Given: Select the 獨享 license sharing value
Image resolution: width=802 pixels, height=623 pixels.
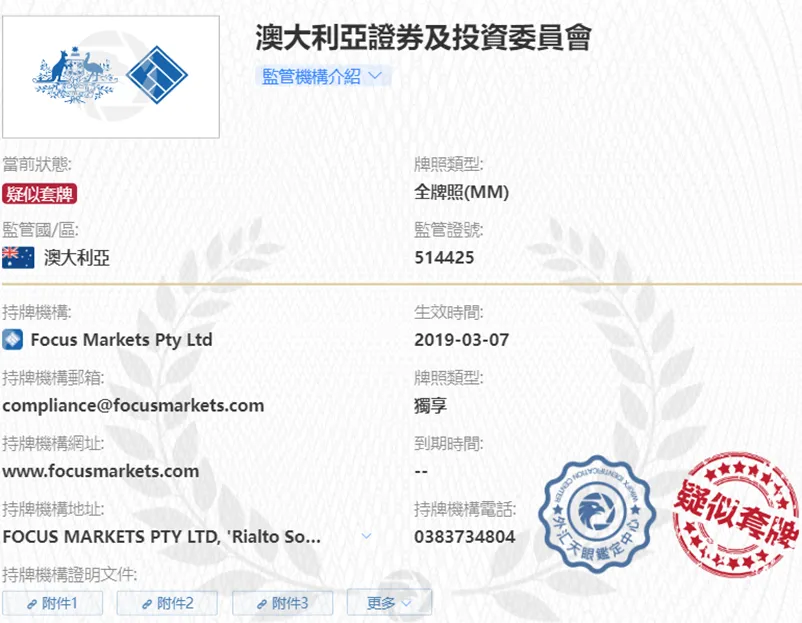Looking at the screenshot, I should click(430, 406).
